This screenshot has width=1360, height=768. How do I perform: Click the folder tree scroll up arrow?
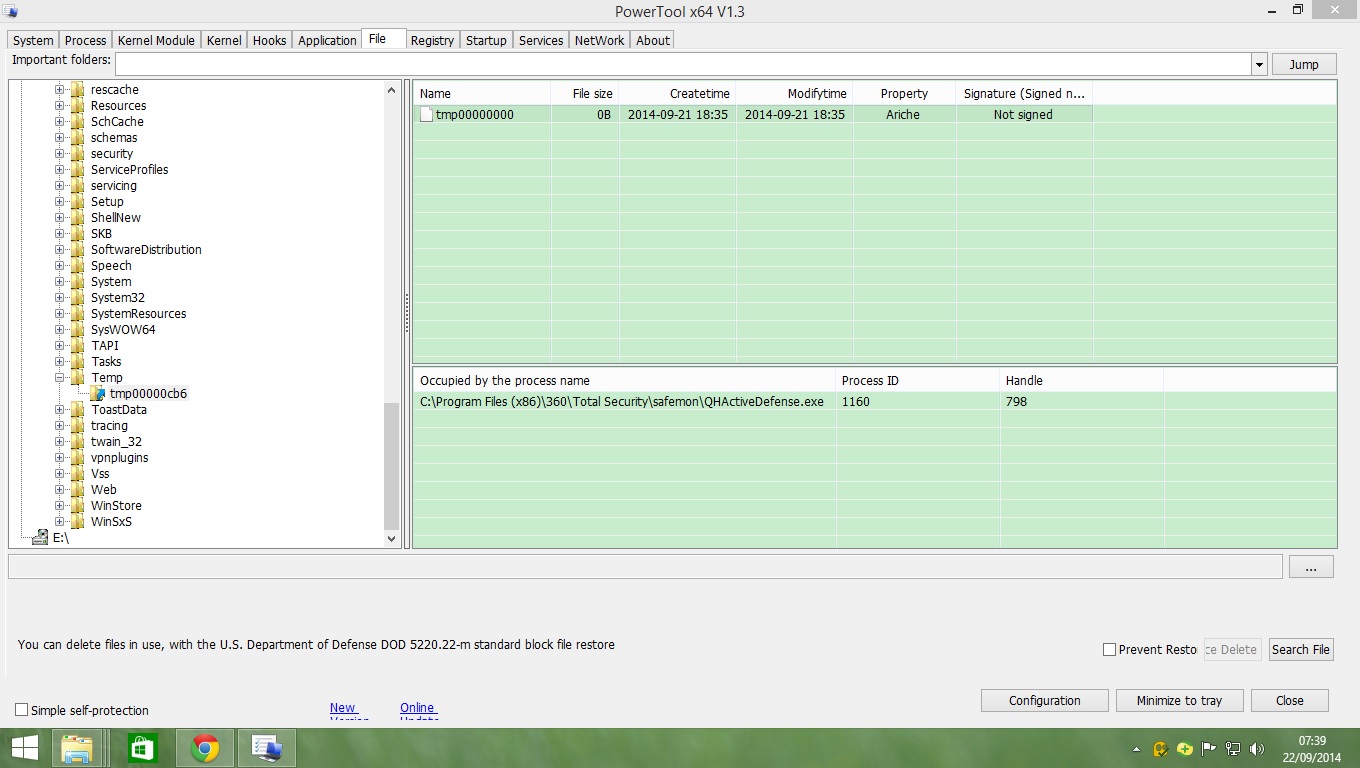click(x=391, y=90)
